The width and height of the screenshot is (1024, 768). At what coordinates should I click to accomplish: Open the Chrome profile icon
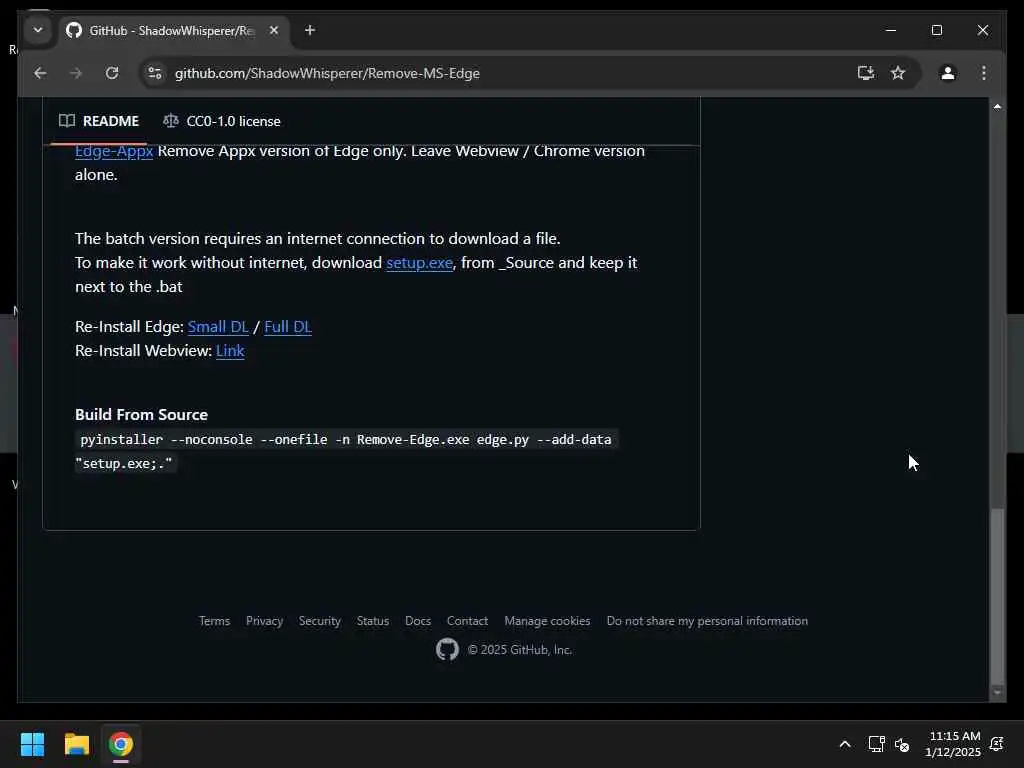pos(948,73)
